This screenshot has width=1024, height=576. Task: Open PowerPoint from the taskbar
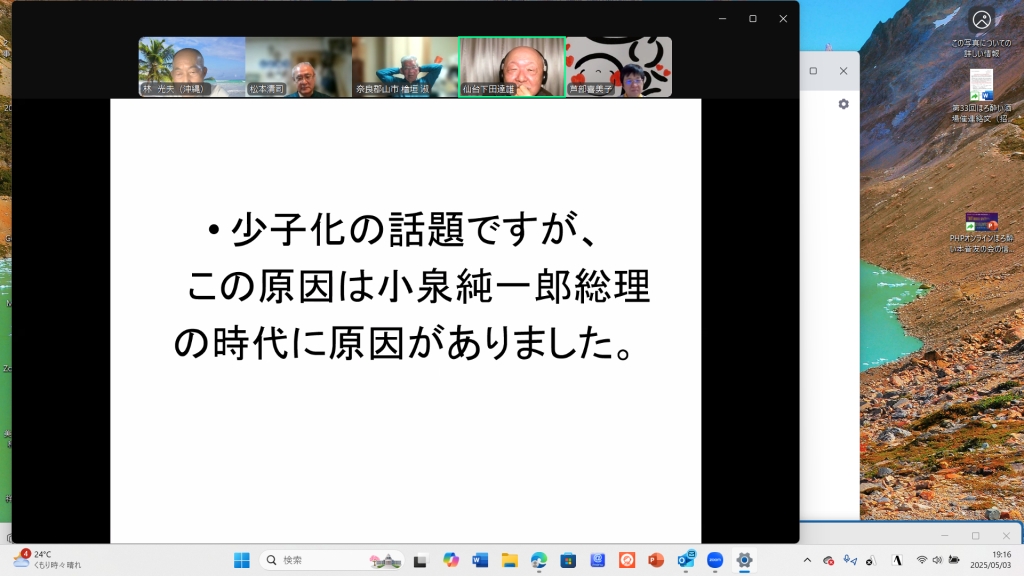pos(656,560)
